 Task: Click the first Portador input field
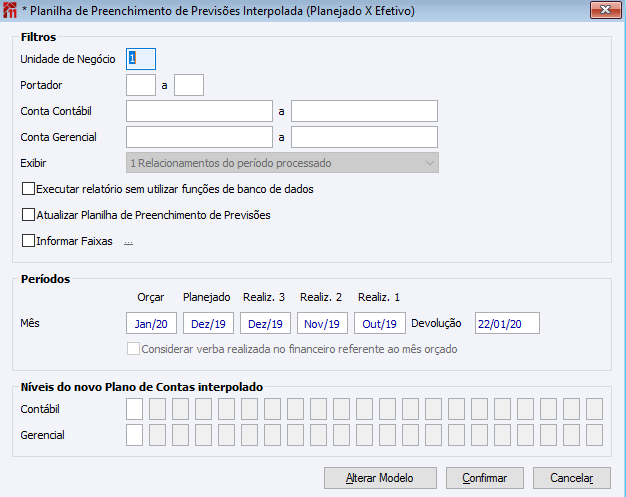tap(141, 85)
